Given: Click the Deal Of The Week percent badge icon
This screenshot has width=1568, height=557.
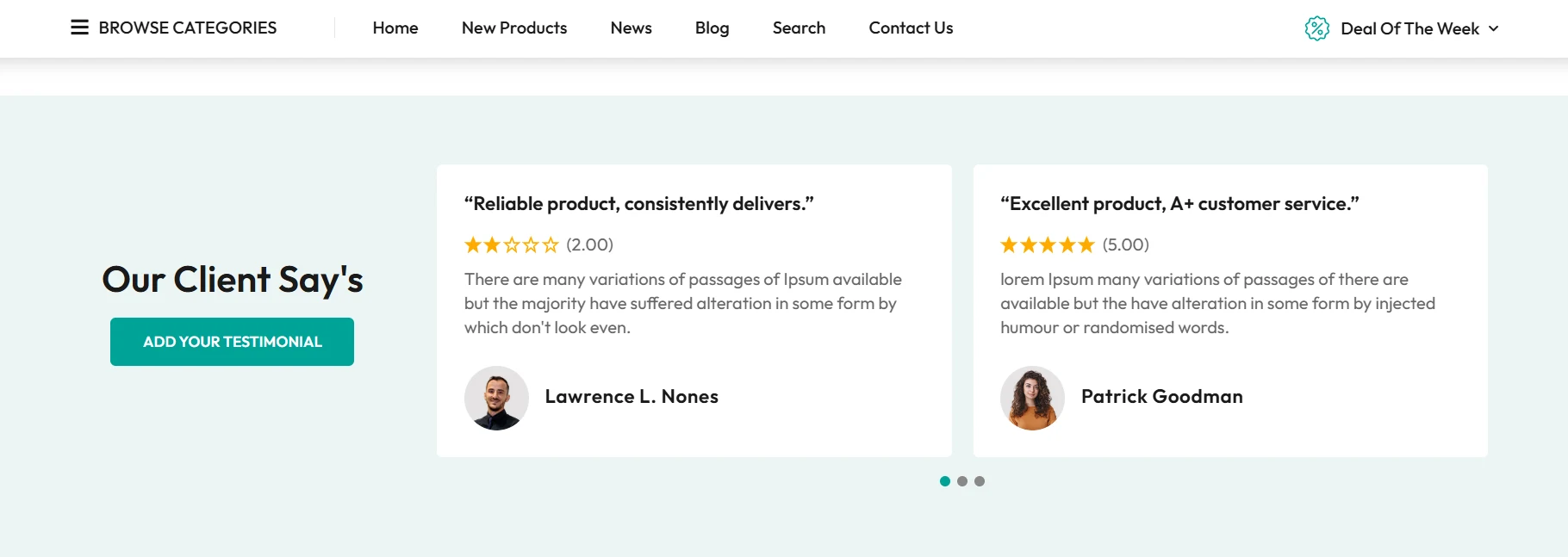Looking at the screenshot, I should point(1316,28).
